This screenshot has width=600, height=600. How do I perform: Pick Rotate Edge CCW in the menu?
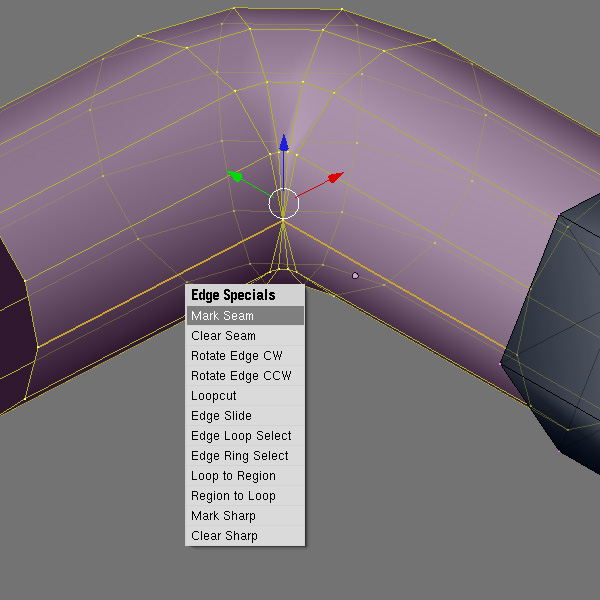[245, 376]
